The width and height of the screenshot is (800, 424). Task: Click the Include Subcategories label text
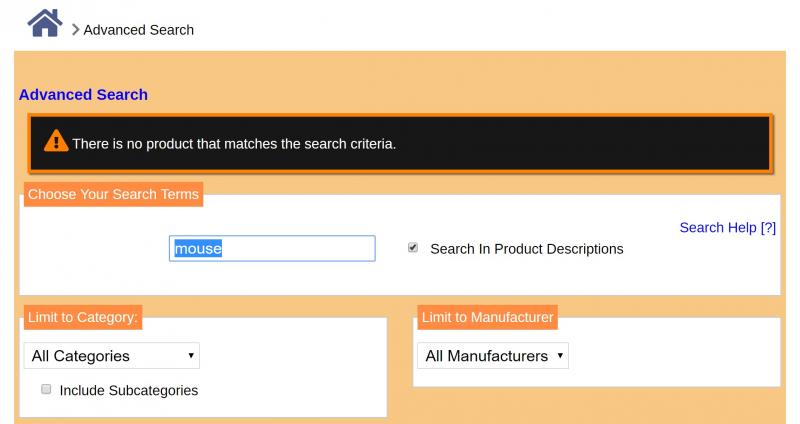click(129, 390)
